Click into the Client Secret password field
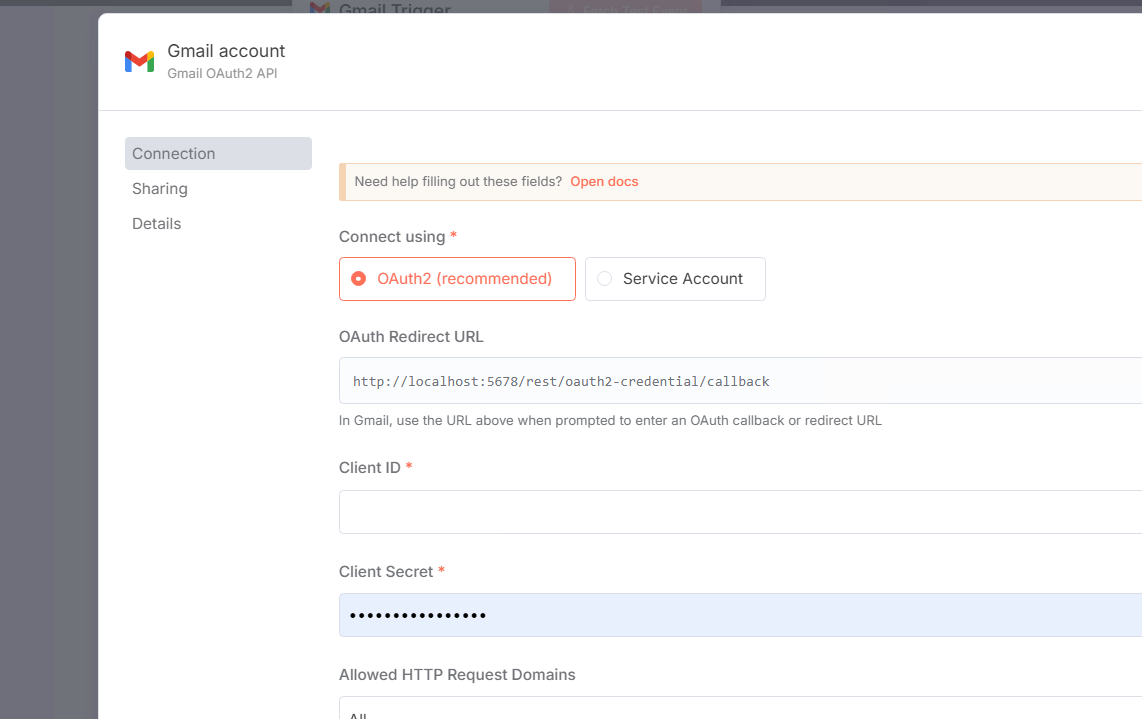 pyautogui.click(x=740, y=615)
